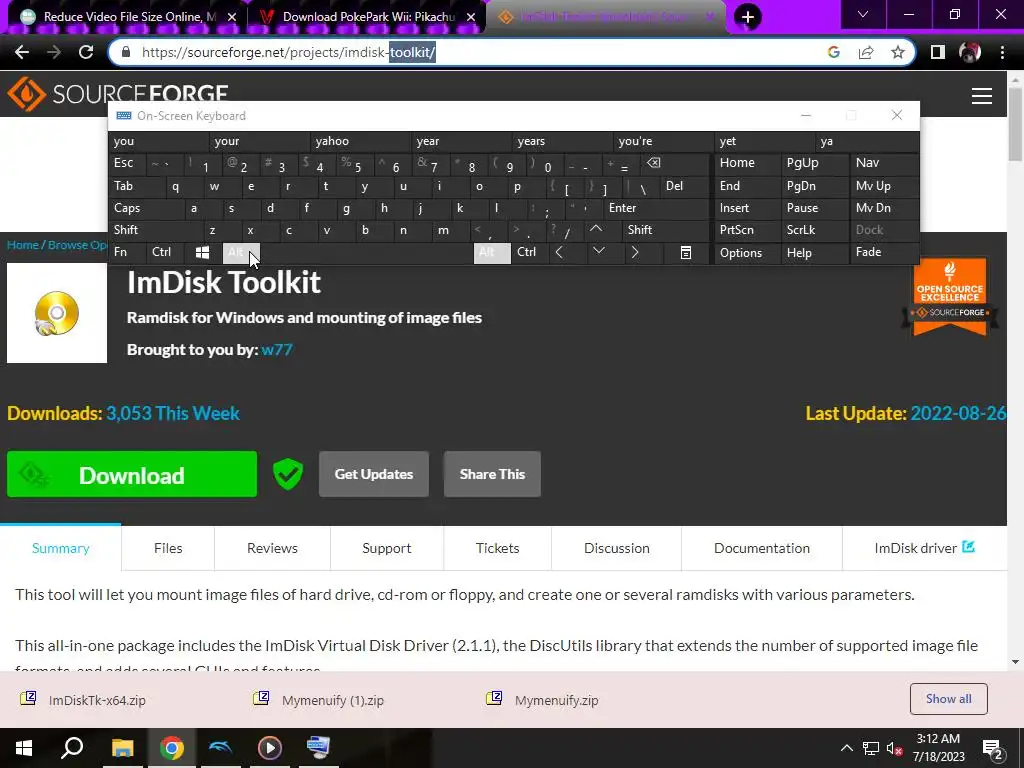This screenshot has height=768, width=1024.
Task: Toggle the Fade key on on-screen keyboard
Action: pos(884,252)
